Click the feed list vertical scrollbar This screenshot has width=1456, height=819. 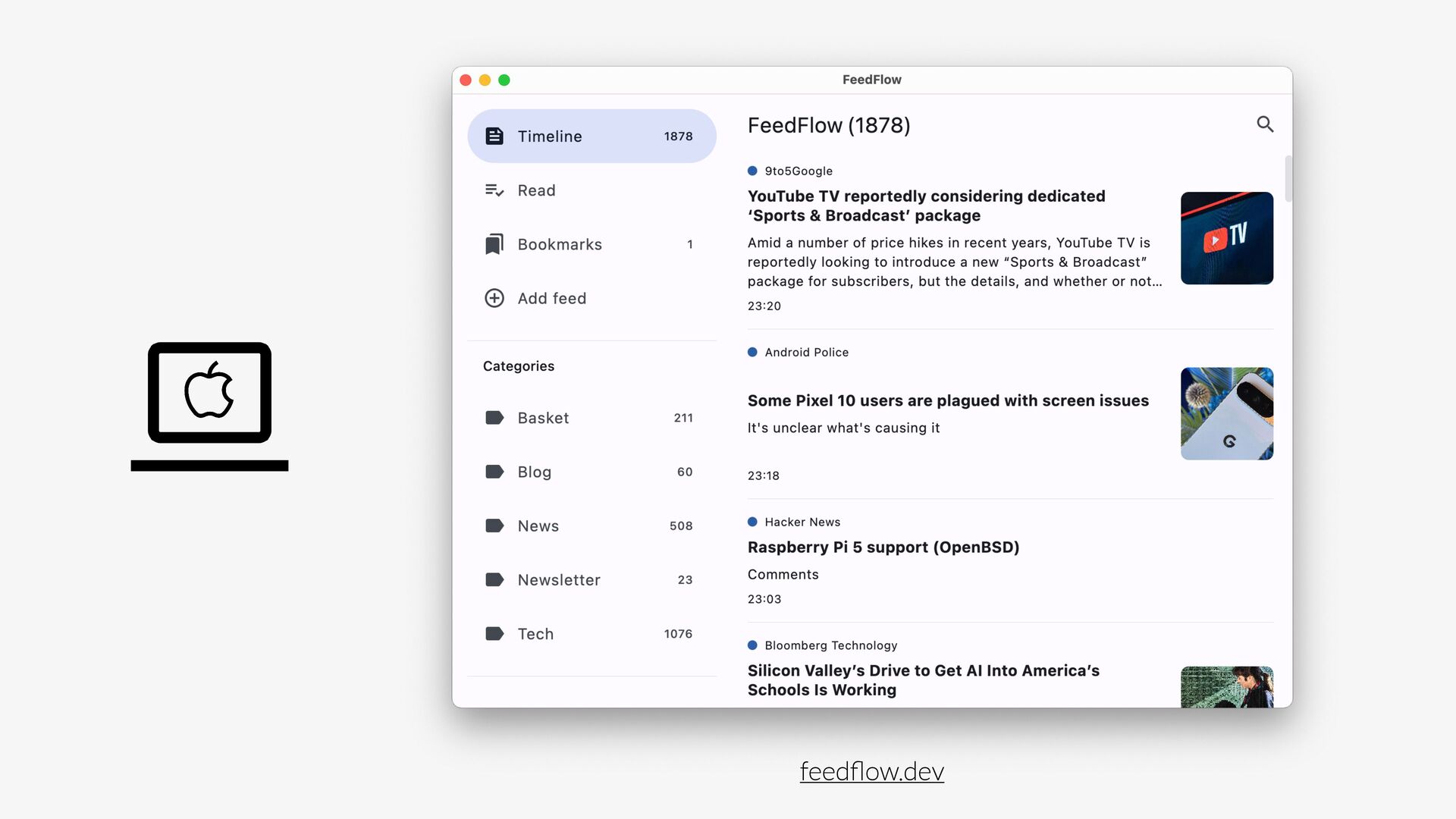pos(1288,179)
